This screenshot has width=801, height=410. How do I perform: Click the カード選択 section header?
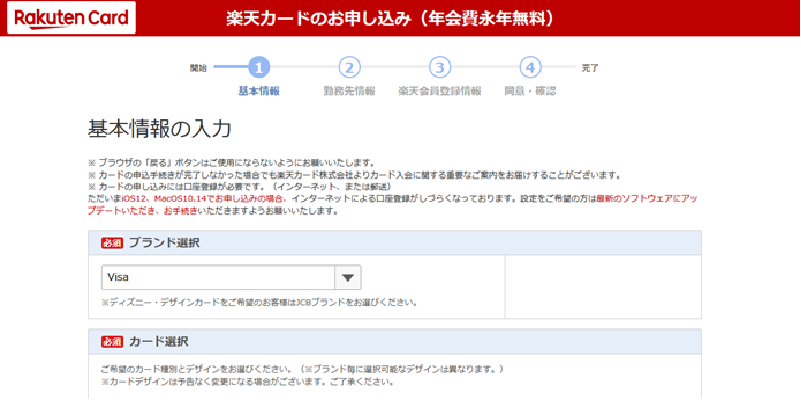click(395, 342)
